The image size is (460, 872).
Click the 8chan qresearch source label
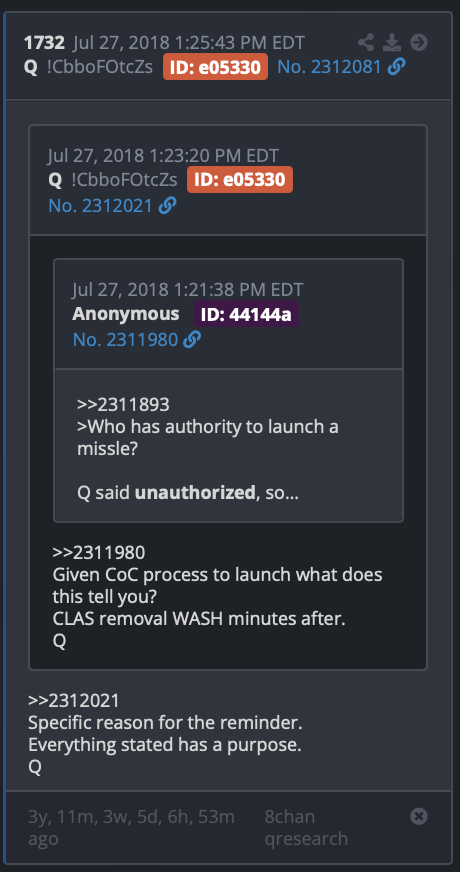pos(306,827)
